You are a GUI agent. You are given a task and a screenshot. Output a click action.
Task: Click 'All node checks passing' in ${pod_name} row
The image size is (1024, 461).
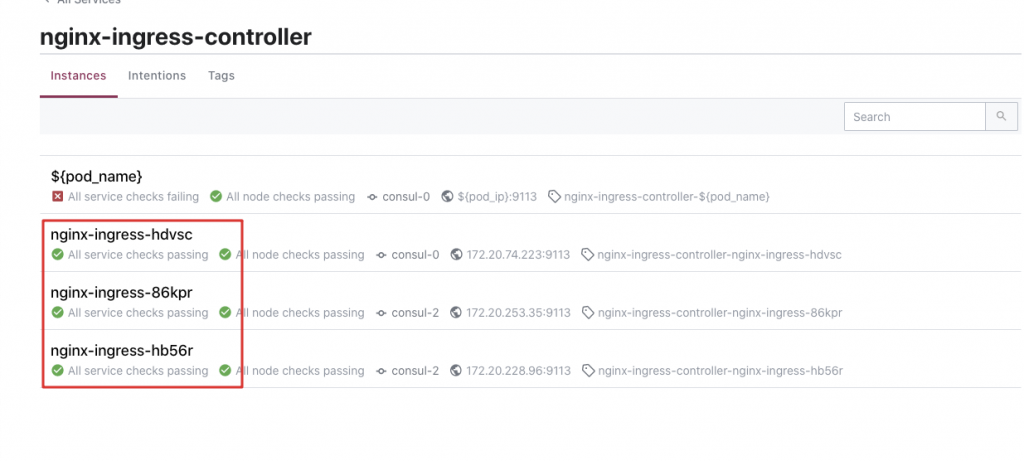click(x=291, y=196)
